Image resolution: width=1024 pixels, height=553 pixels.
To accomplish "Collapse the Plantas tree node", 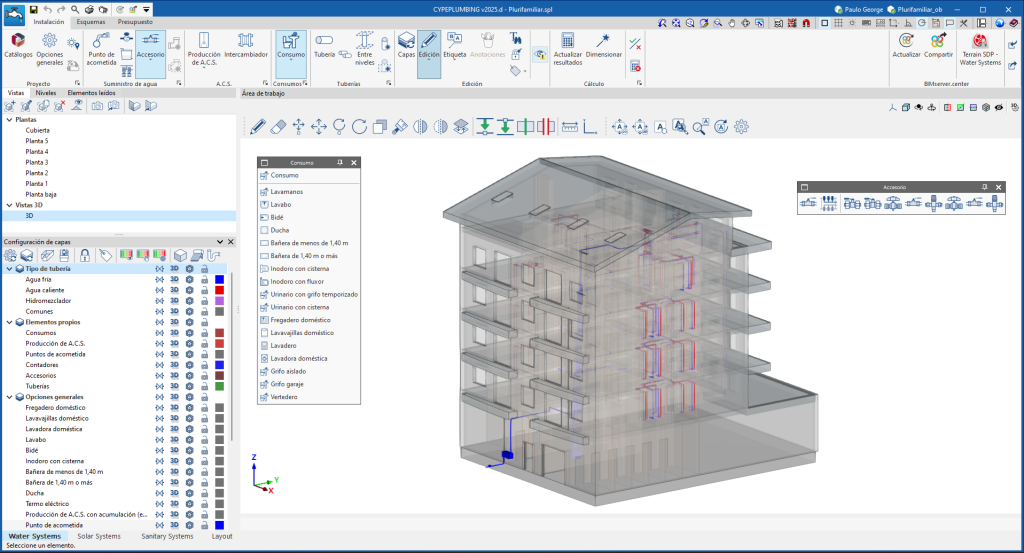I will 9,119.
